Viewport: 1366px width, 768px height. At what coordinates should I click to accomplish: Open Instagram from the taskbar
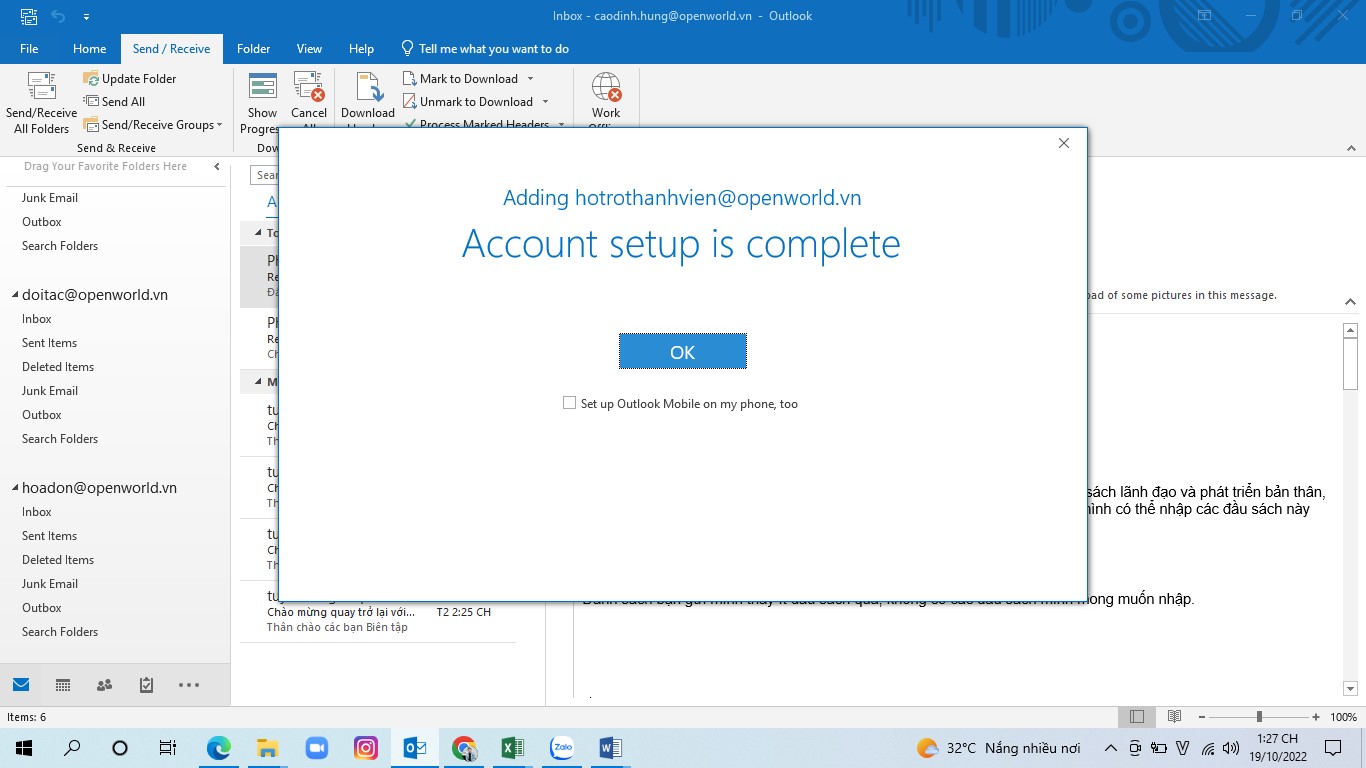tap(366, 748)
